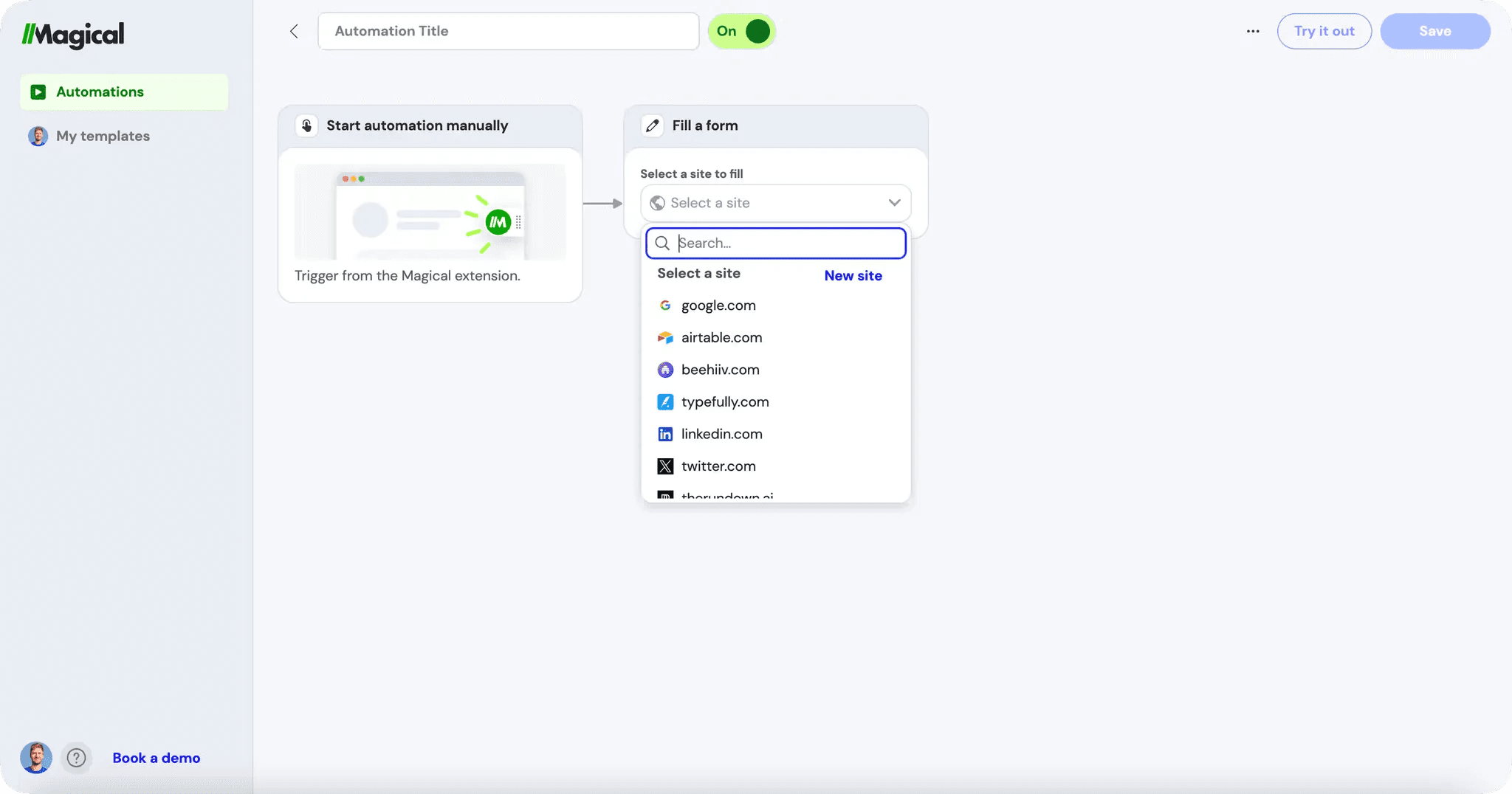Click the New site link
1512x794 pixels.
pyautogui.click(x=853, y=275)
